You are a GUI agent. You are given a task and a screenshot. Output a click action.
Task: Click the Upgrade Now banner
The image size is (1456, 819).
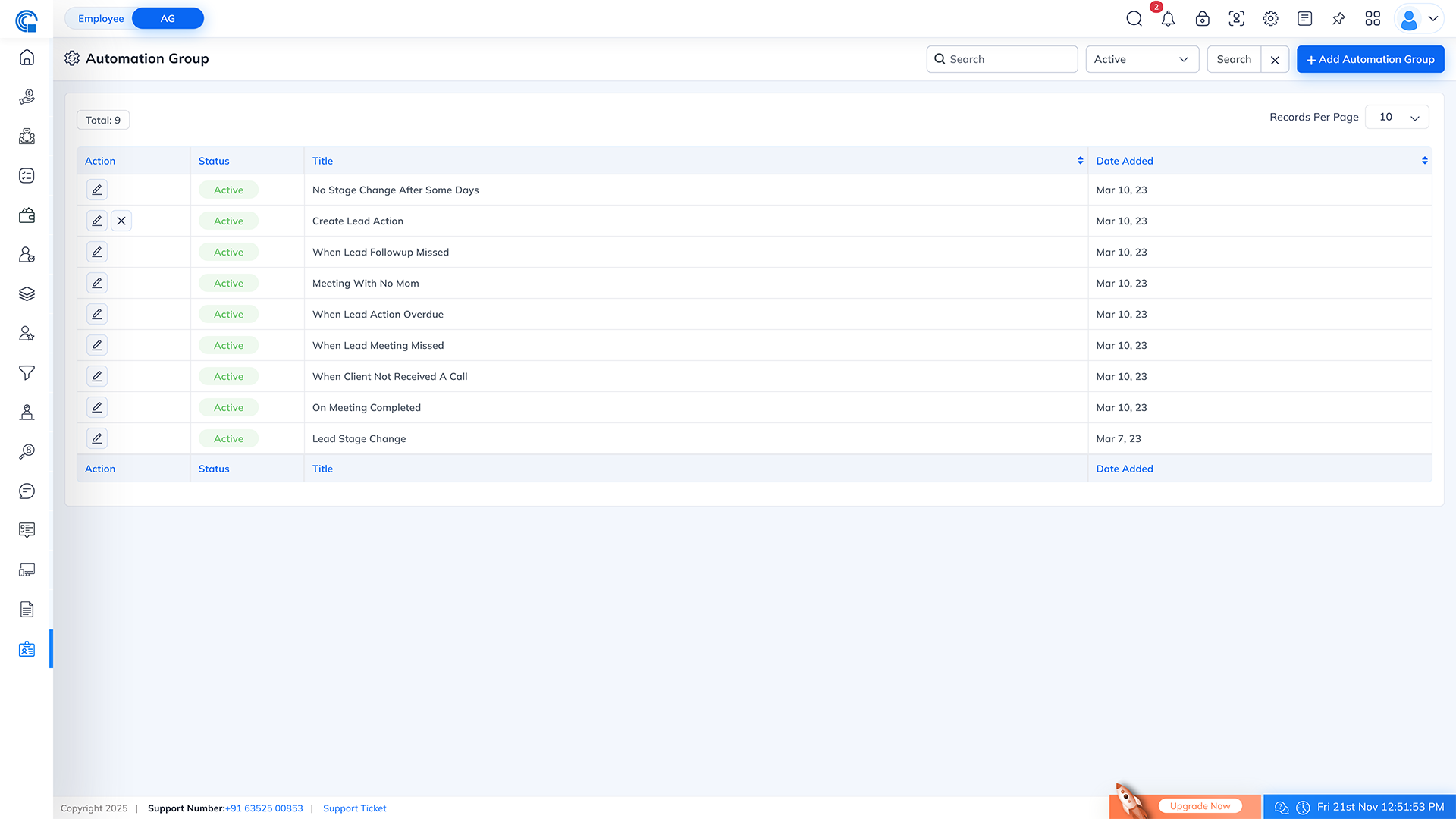coord(1200,806)
